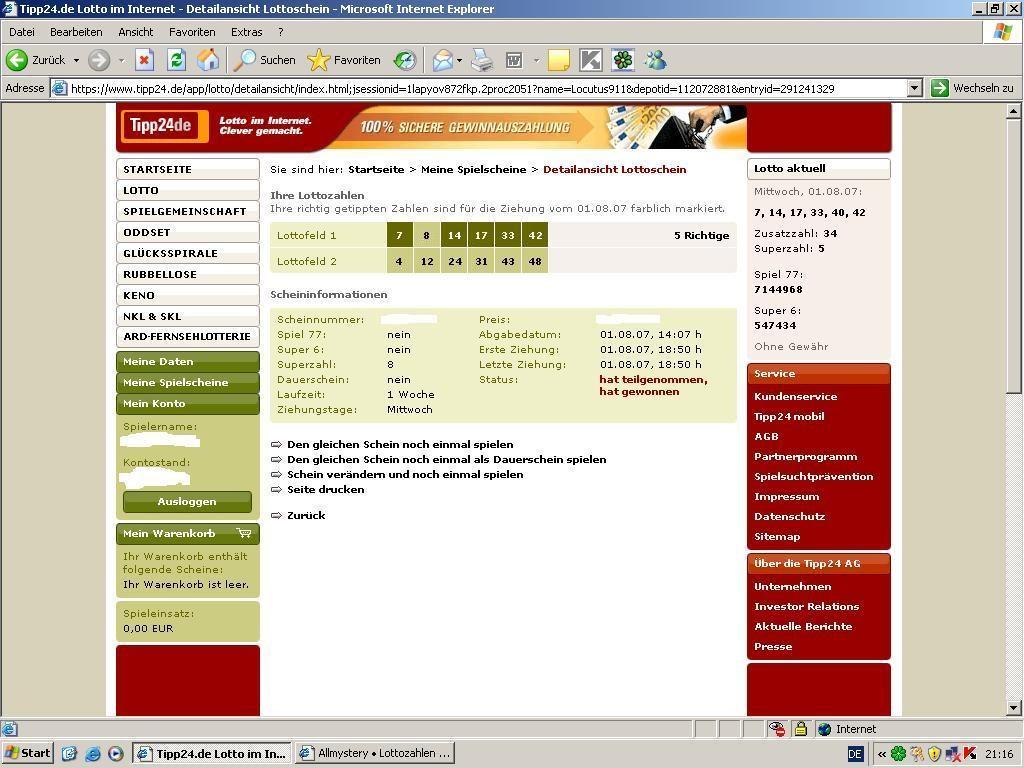Open SPIELGEMEINSCHAFT navigation item
Image resolution: width=1024 pixels, height=768 pixels.
point(187,211)
